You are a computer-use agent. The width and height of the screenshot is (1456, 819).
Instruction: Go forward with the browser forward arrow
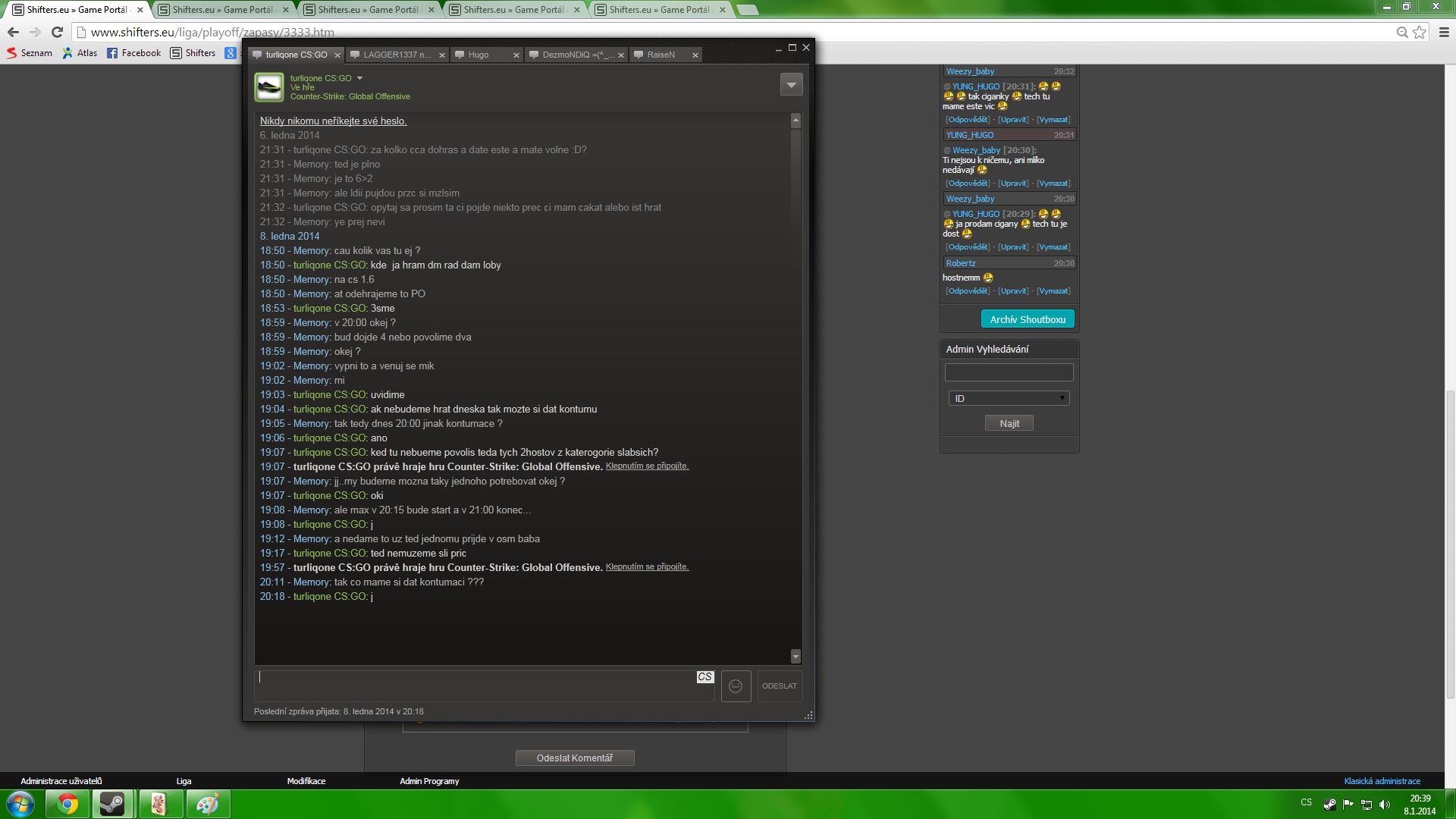[x=35, y=32]
